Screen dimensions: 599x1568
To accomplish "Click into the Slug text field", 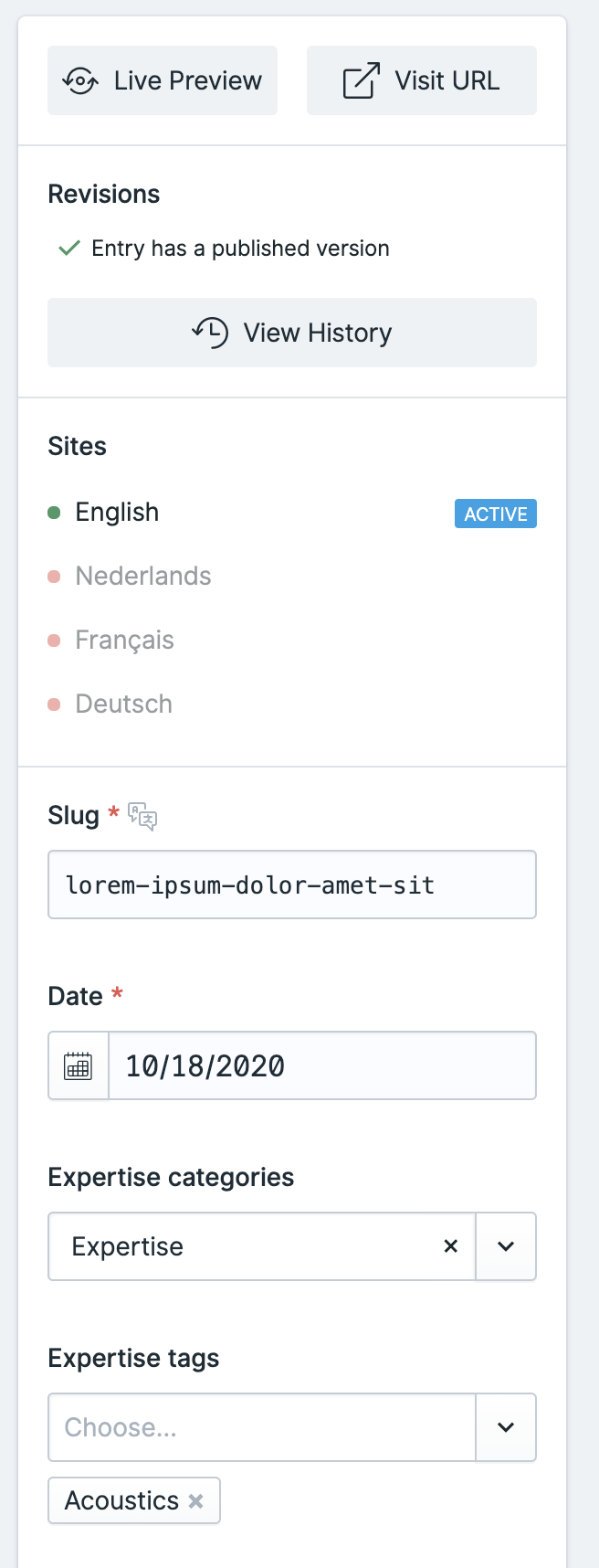I will 292,885.
